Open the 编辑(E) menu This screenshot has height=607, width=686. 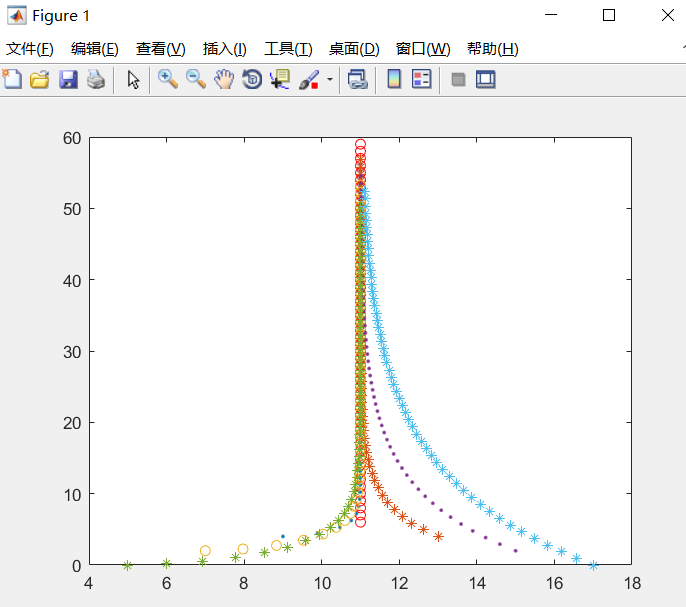[x=94, y=49]
